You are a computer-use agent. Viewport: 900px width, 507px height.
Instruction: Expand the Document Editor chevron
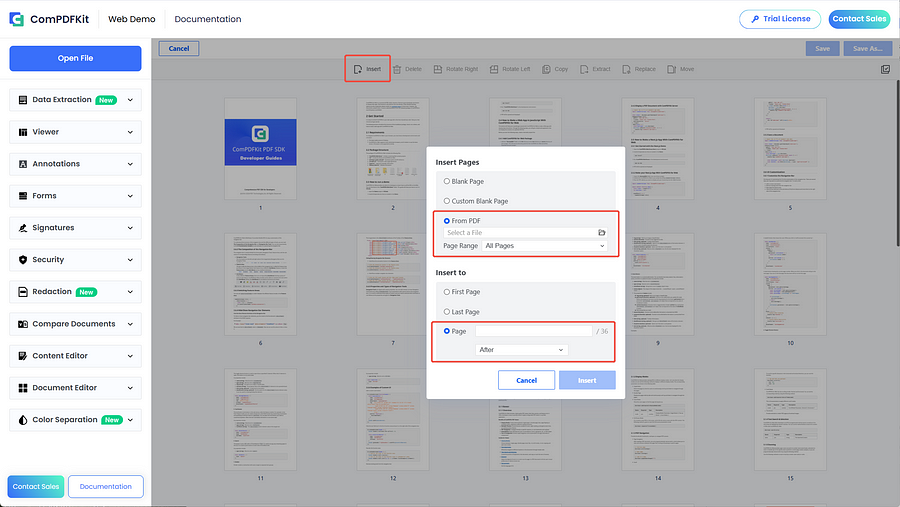tap(130, 388)
